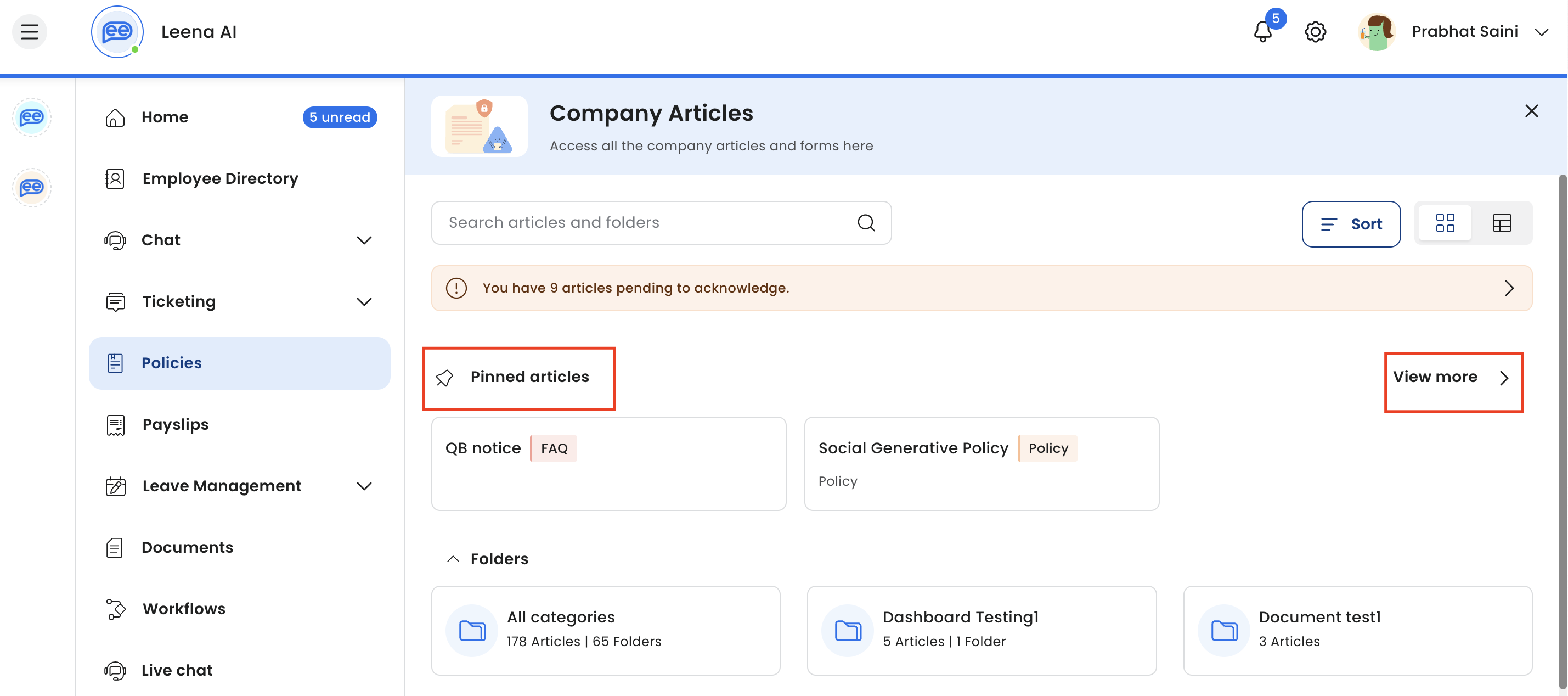The height and width of the screenshot is (696, 1568).
Task: Click the notifications bell icon
Action: pyautogui.click(x=1262, y=32)
